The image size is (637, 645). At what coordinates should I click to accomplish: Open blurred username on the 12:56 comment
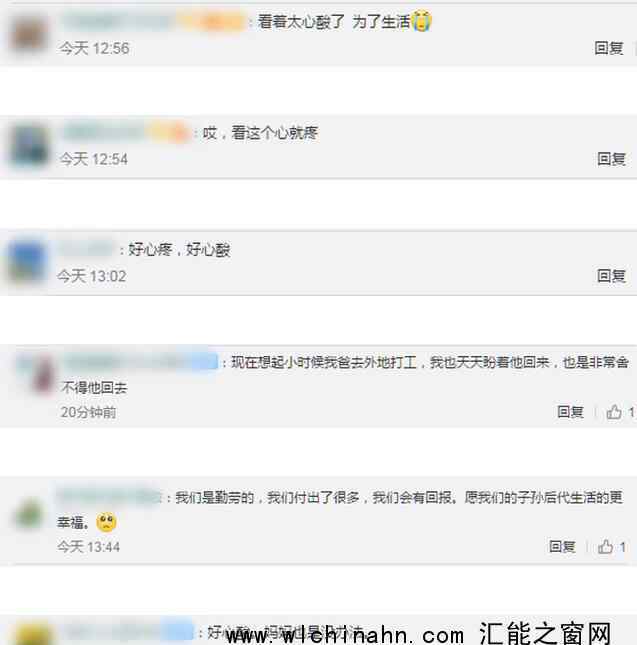(153, 21)
